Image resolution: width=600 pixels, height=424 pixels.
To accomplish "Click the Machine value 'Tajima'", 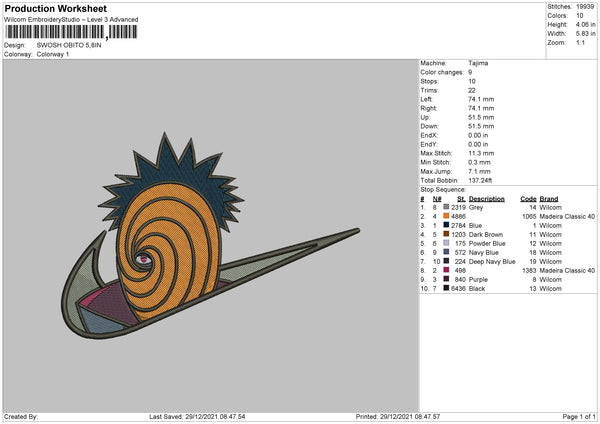I will click(478, 63).
